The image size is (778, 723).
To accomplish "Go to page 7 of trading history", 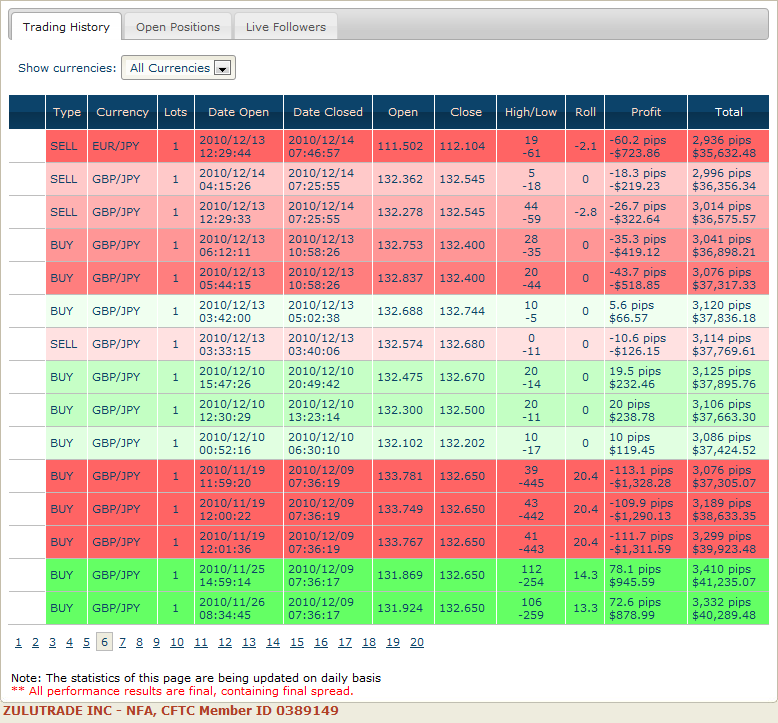I will [122, 642].
